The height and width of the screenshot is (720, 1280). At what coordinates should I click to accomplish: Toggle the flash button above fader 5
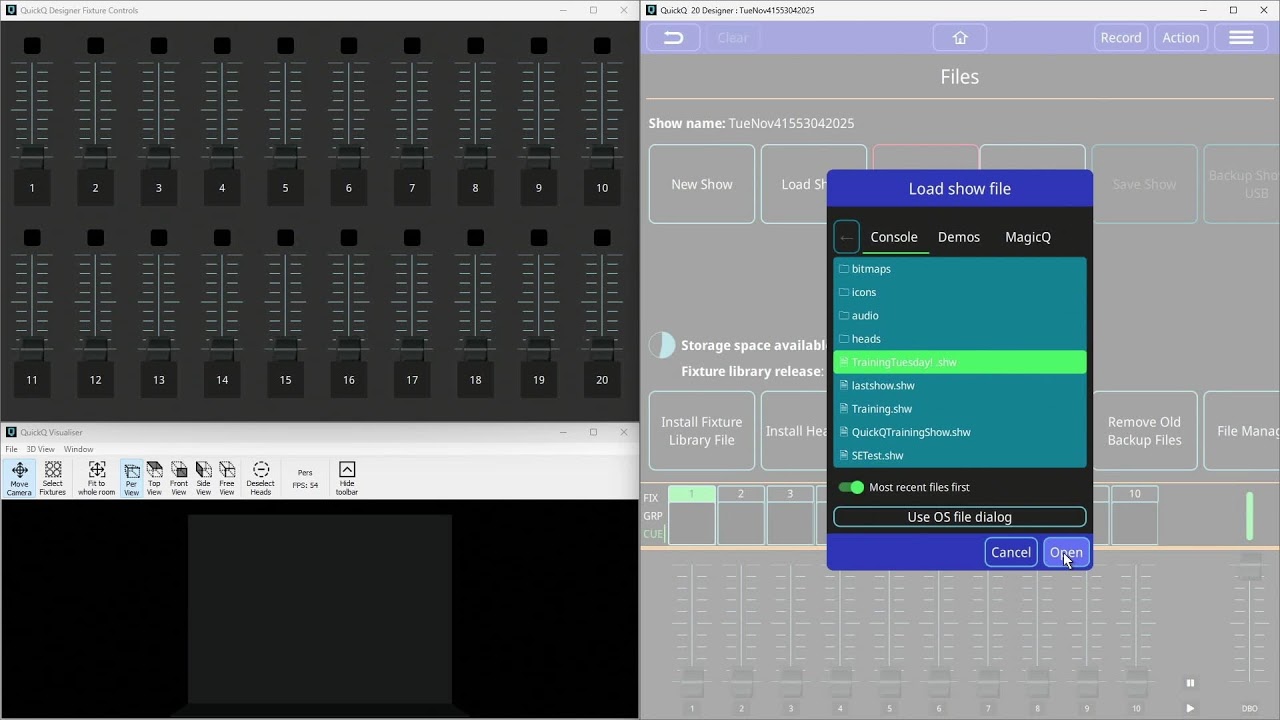pyautogui.click(x=285, y=46)
